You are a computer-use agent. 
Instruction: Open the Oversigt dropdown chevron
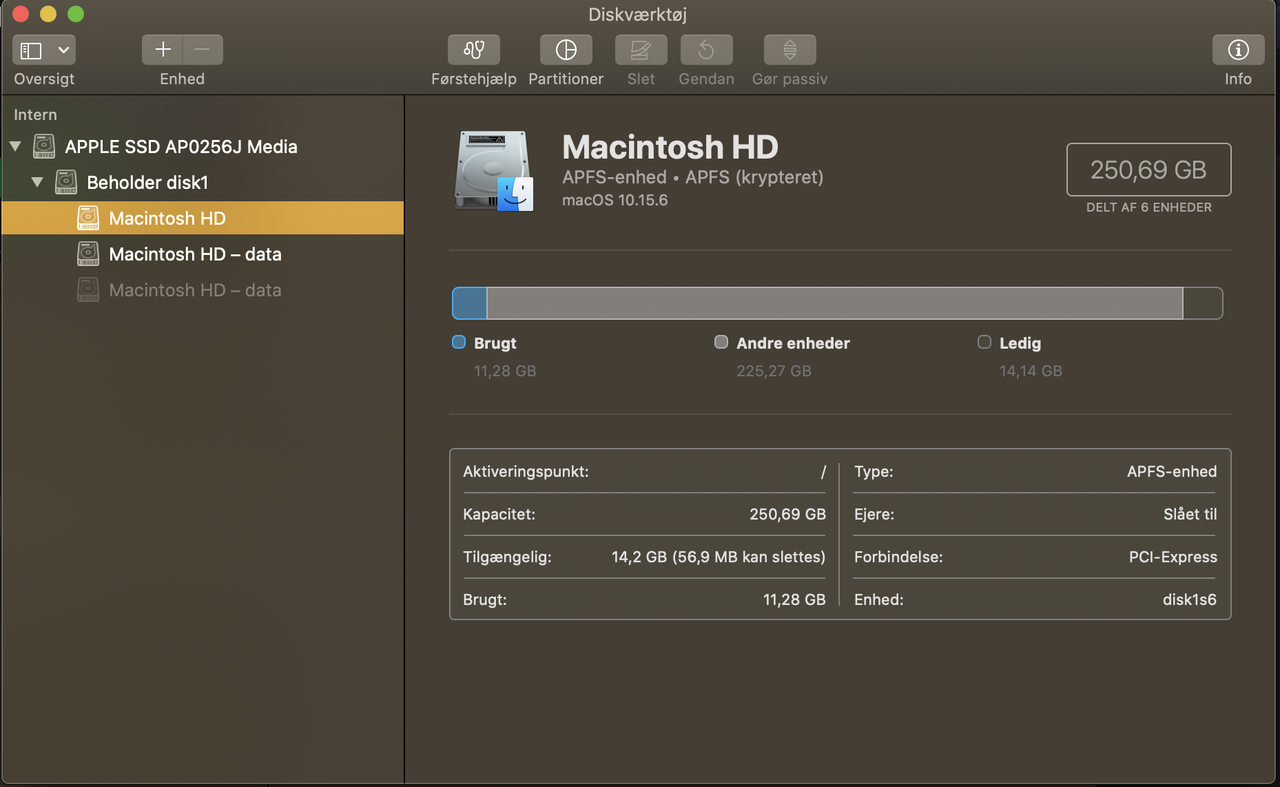[64, 50]
